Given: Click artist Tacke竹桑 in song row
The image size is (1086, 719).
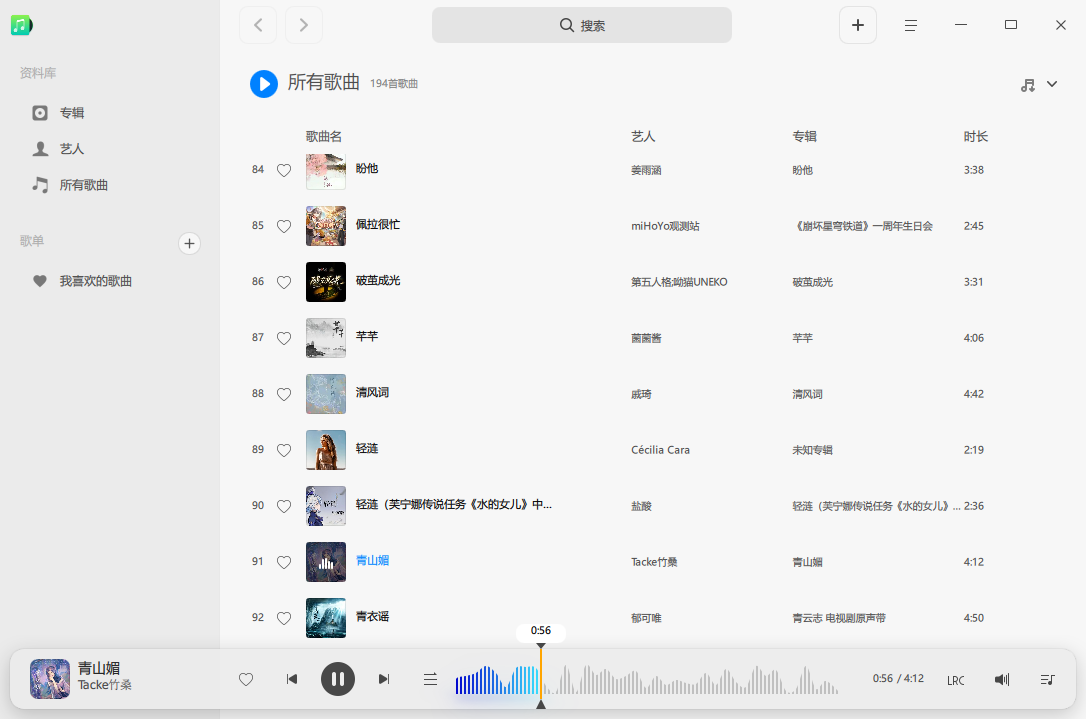Looking at the screenshot, I should [x=654, y=562].
